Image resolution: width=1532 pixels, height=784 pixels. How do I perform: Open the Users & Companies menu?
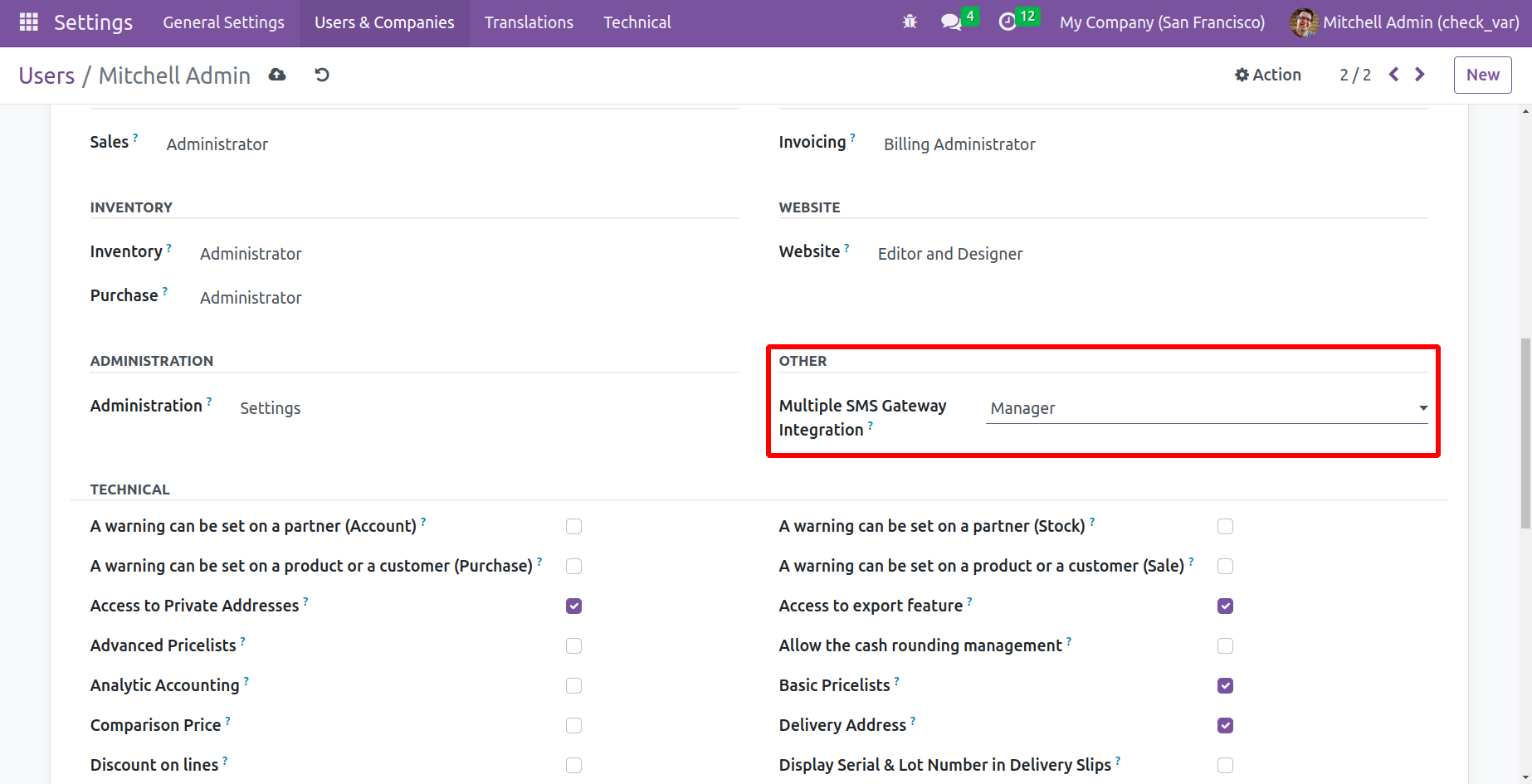tap(384, 22)
